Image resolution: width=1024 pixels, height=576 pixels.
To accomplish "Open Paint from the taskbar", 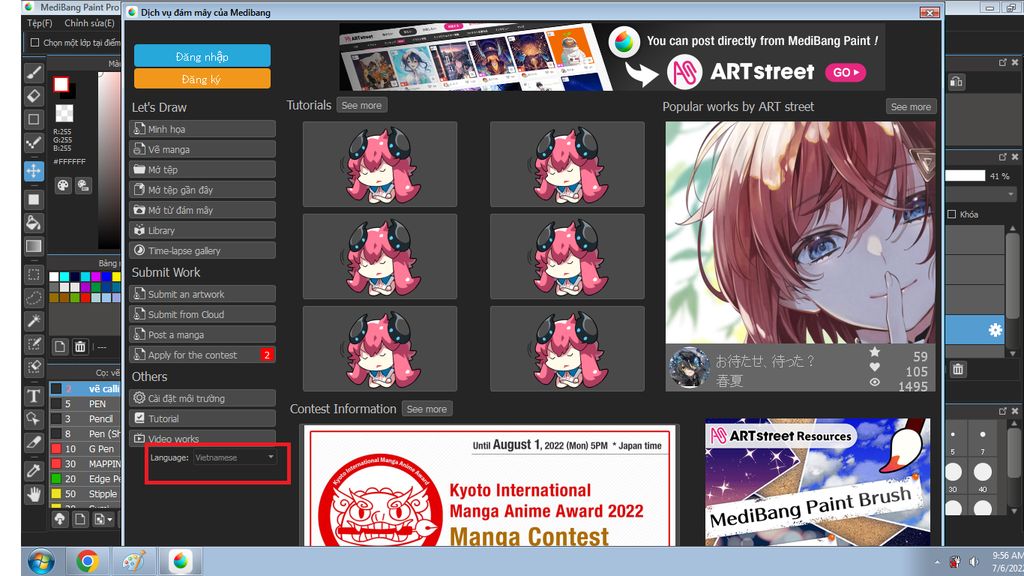I will pyautogui.click(x=134, y=562).
